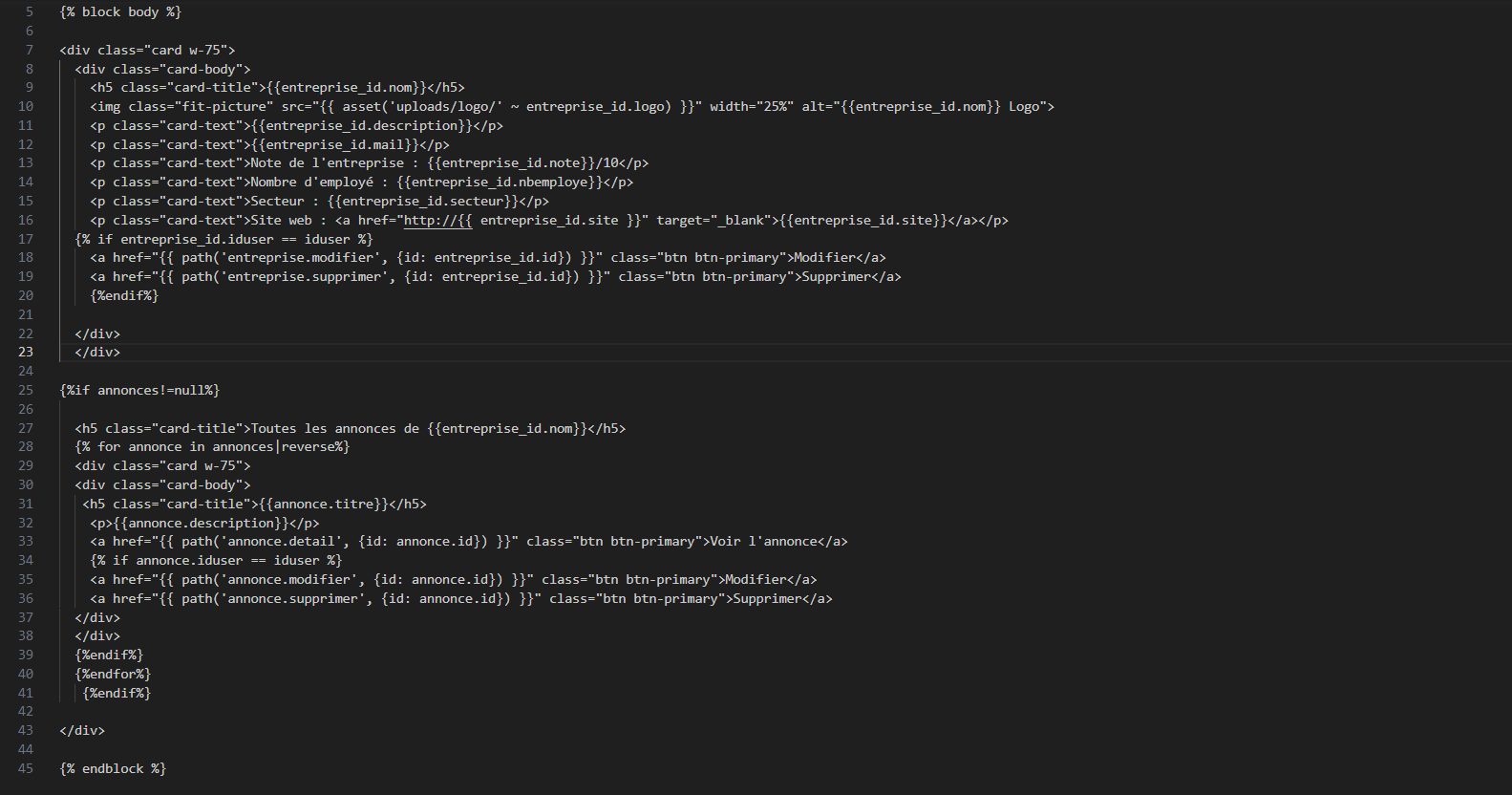The image size is (1512, 795).
Task: Click '<div class="card w-75">' on line 7
Action: tap(147, 50)
